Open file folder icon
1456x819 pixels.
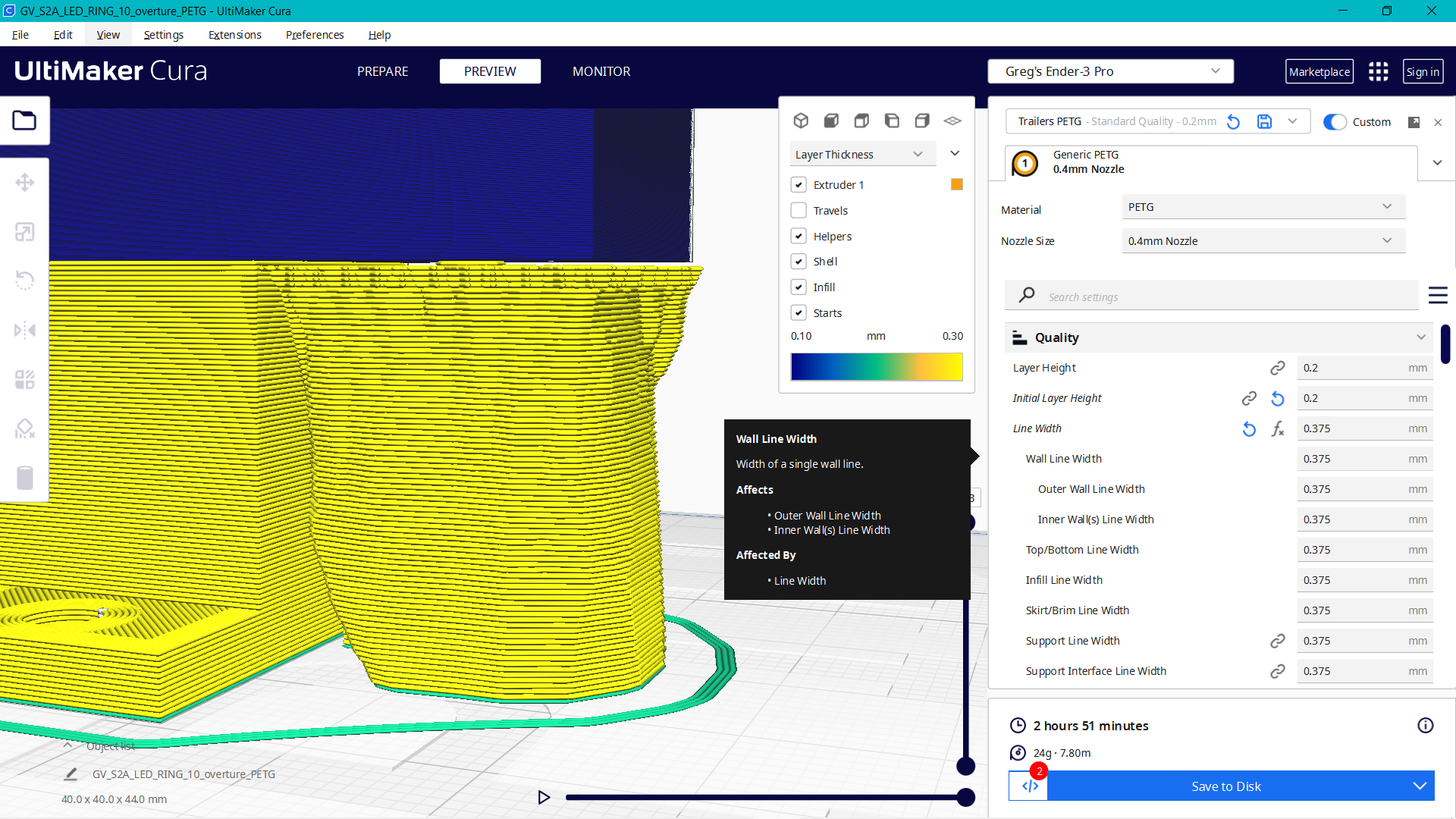[x=24, y=121]
